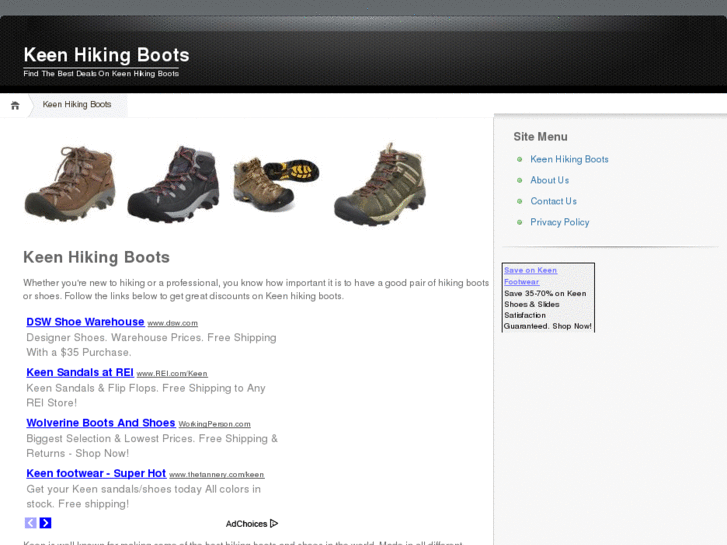Open Privacy Policy menu item

click(x=560, y=222)
